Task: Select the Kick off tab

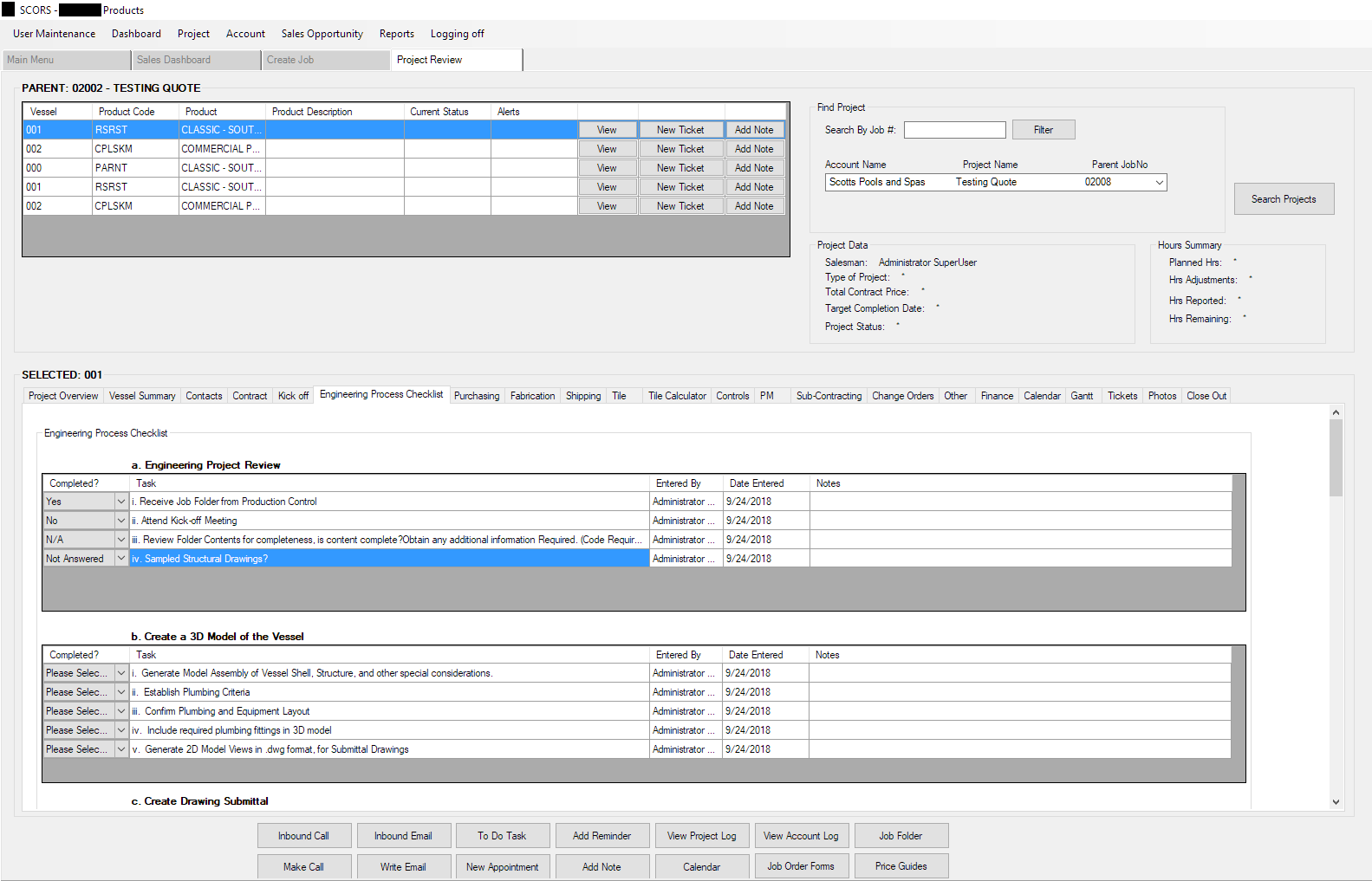Action: pos(293,396)
